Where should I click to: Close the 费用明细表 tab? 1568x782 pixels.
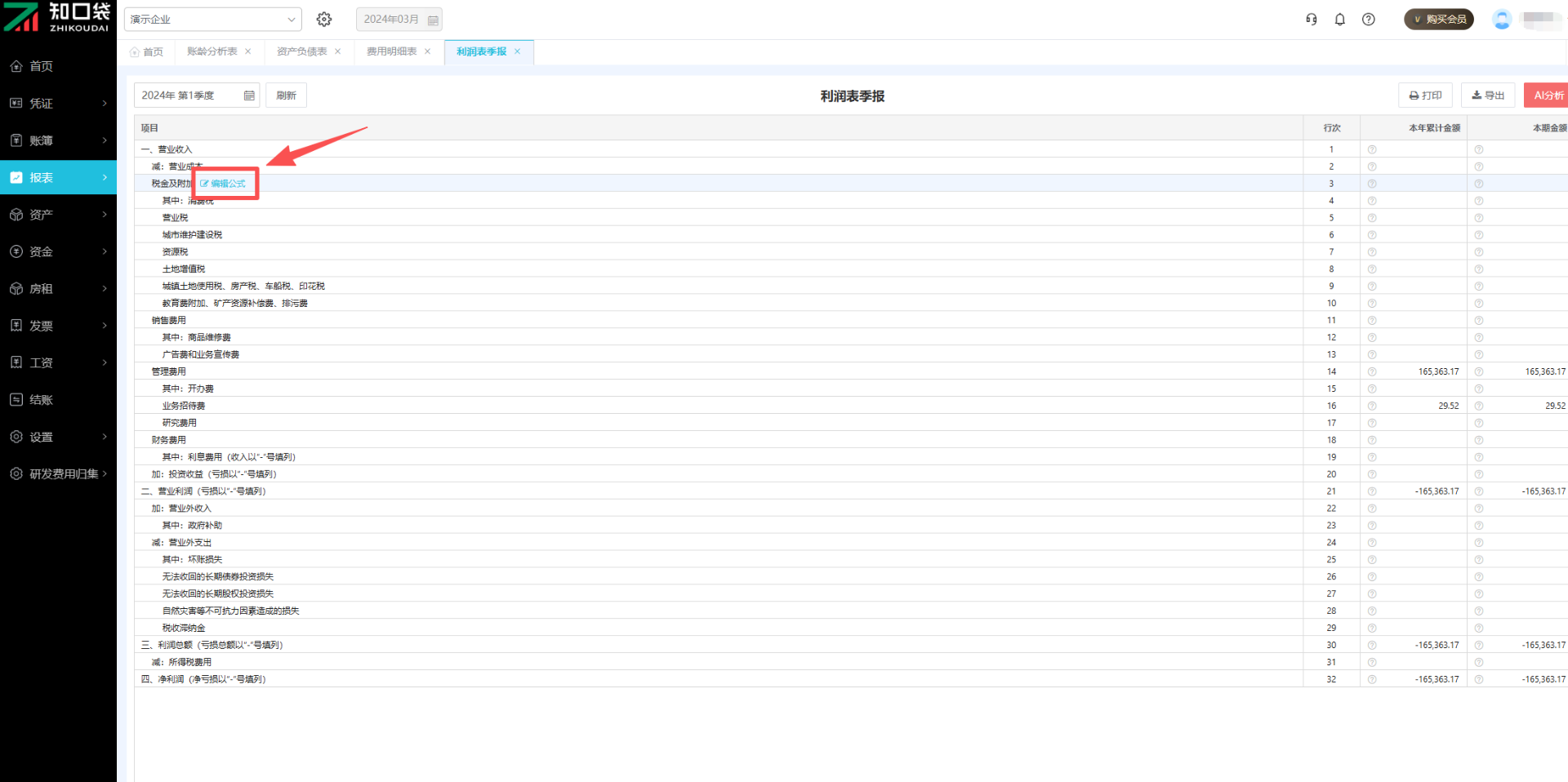427,51
